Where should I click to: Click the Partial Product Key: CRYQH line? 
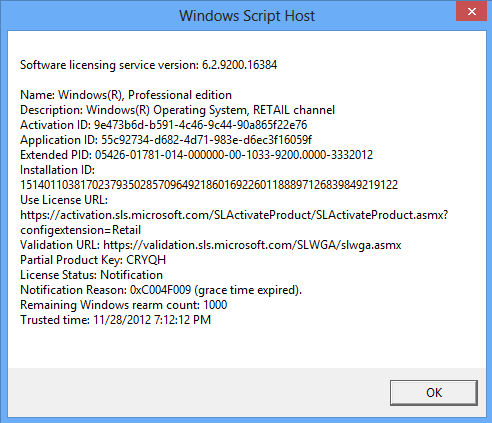pos(93,260)
